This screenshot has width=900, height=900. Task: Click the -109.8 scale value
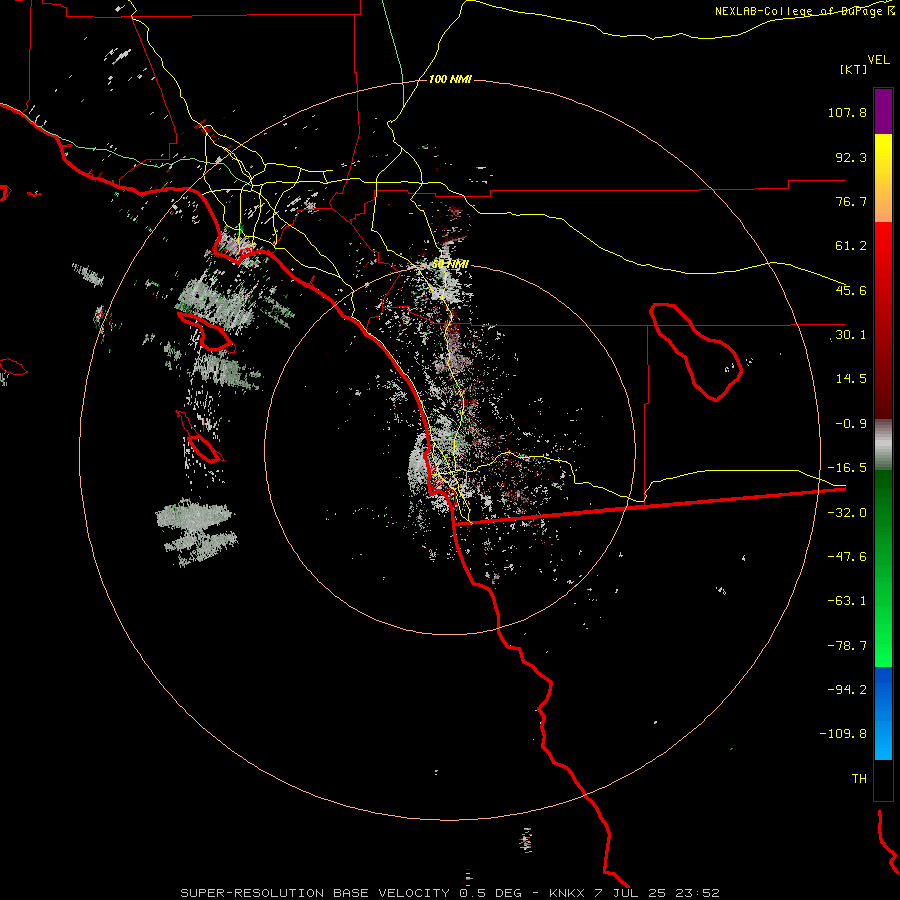pyautogui.click(x=843, y=734)
